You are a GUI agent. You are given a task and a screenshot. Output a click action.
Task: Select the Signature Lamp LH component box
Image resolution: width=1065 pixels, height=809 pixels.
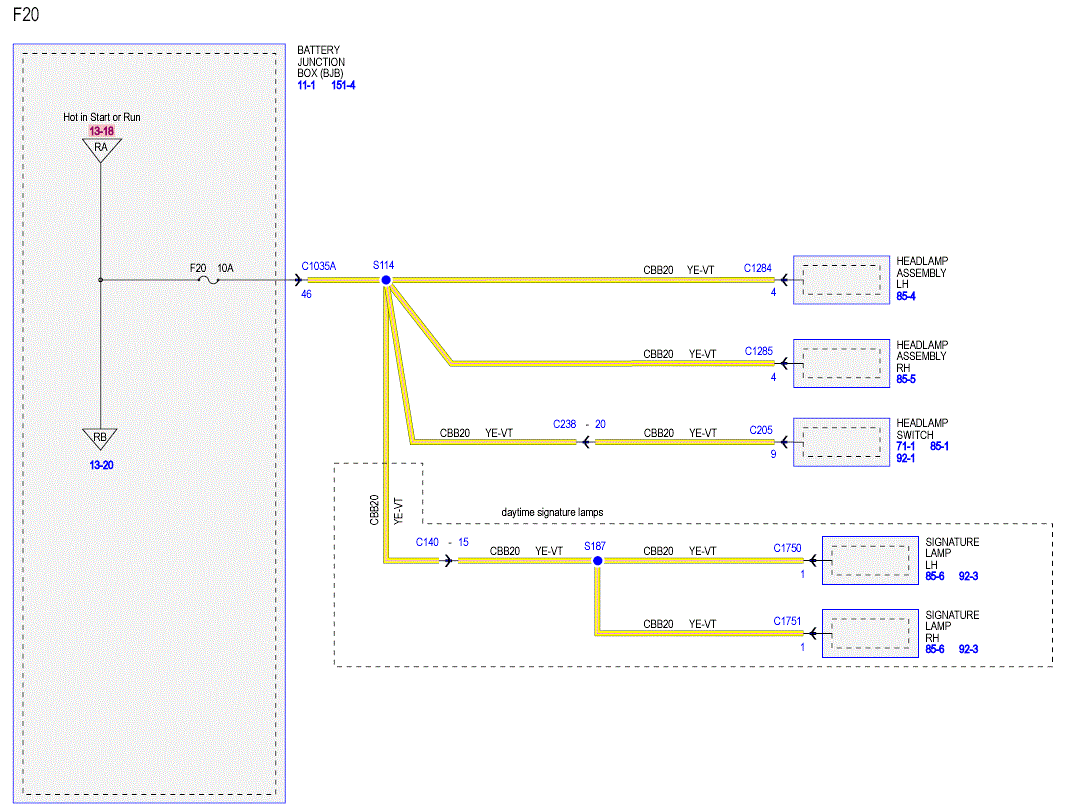(x=870, y=560)
